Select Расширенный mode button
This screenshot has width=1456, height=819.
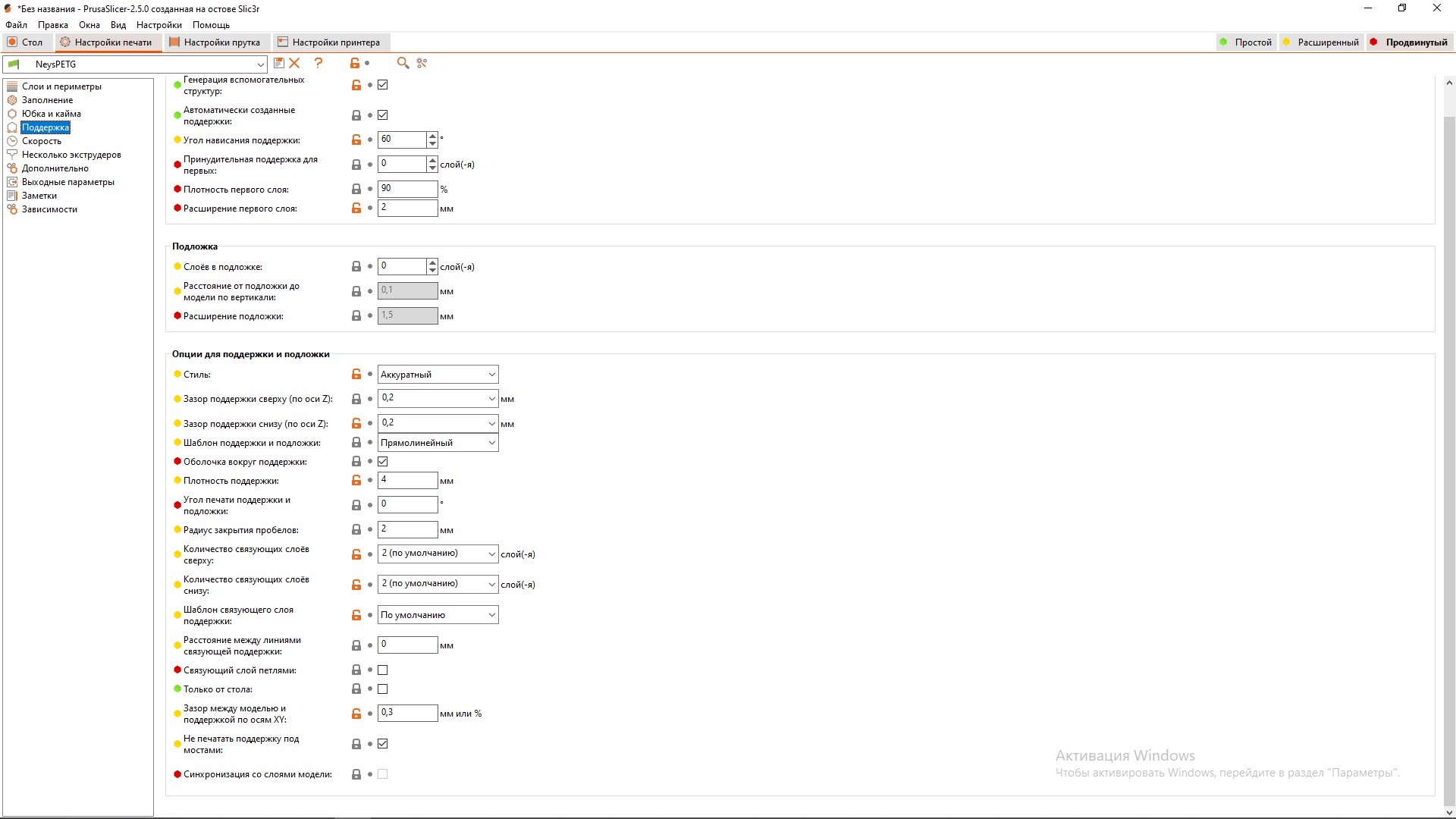(x=1320, y=42)
